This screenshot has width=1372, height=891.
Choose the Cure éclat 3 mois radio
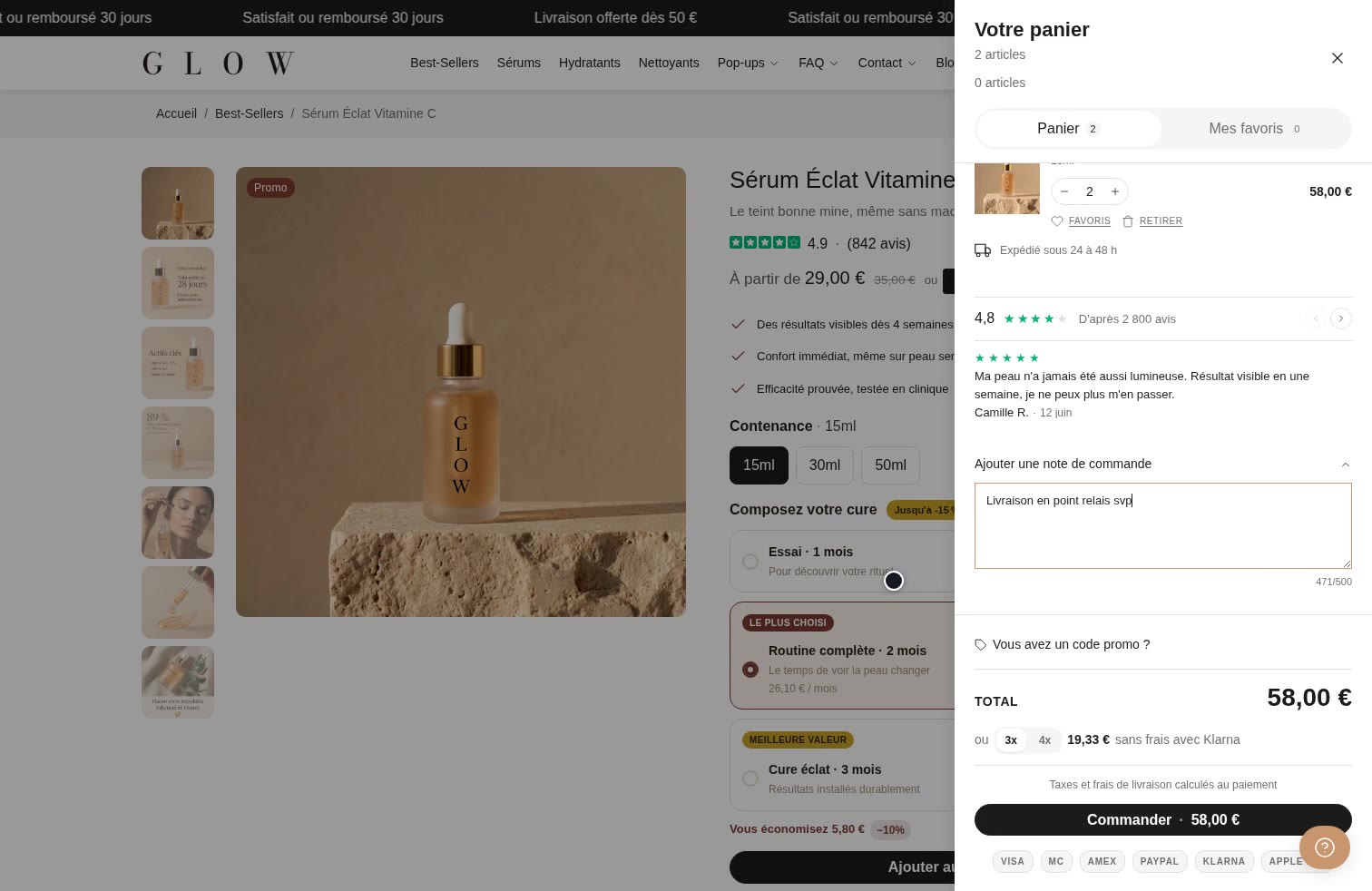(x=750, y=778)
